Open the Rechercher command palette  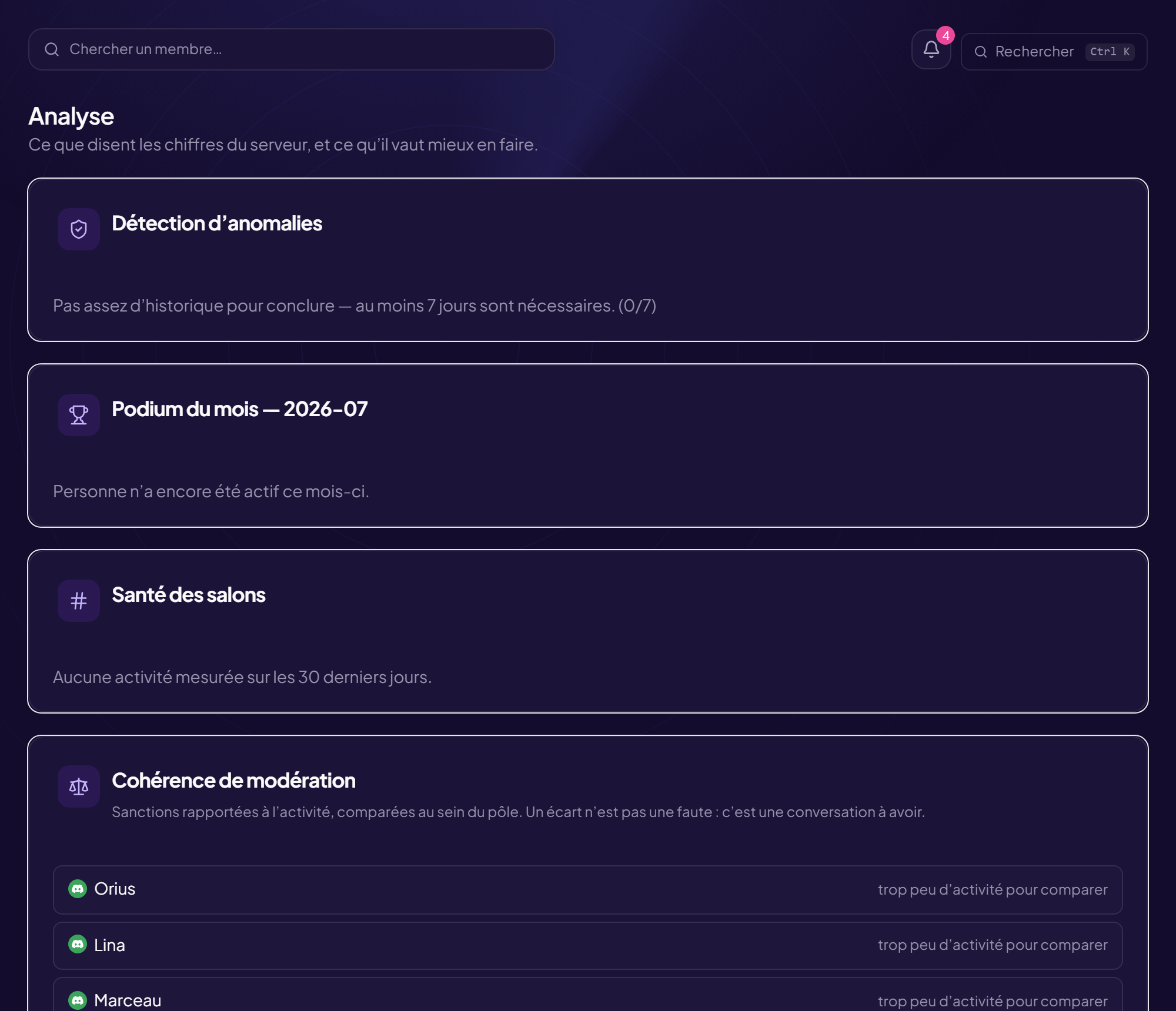tap(1054, 52)
